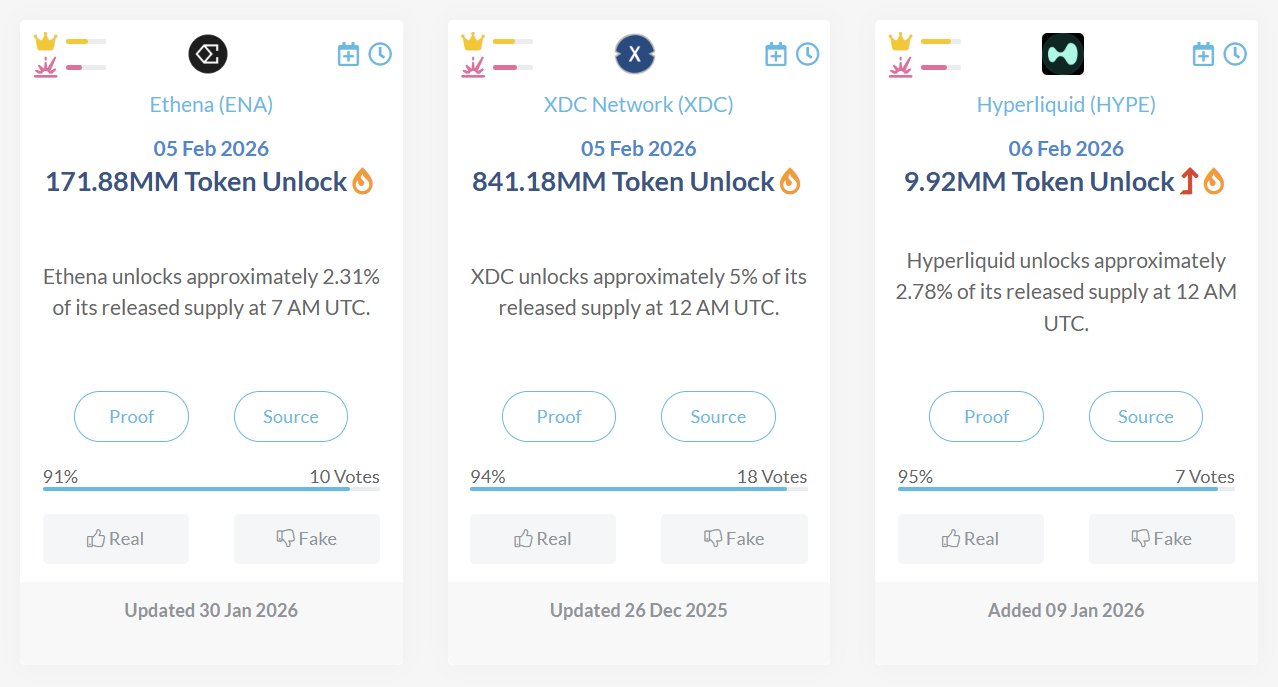Click the clock icon on XDC card
1278x687 pixels.
click(808, 54)
